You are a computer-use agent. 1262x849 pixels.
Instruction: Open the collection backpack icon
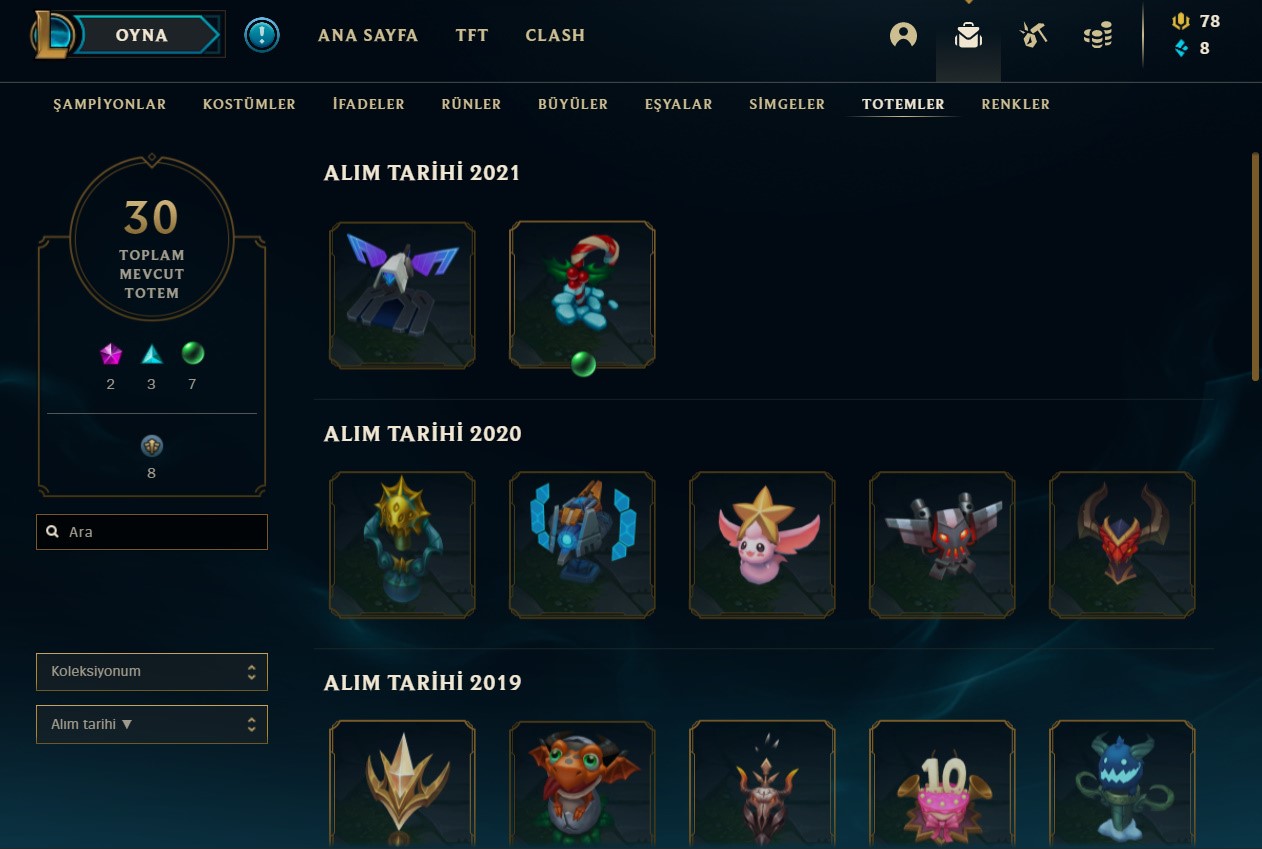pos(968,35)
